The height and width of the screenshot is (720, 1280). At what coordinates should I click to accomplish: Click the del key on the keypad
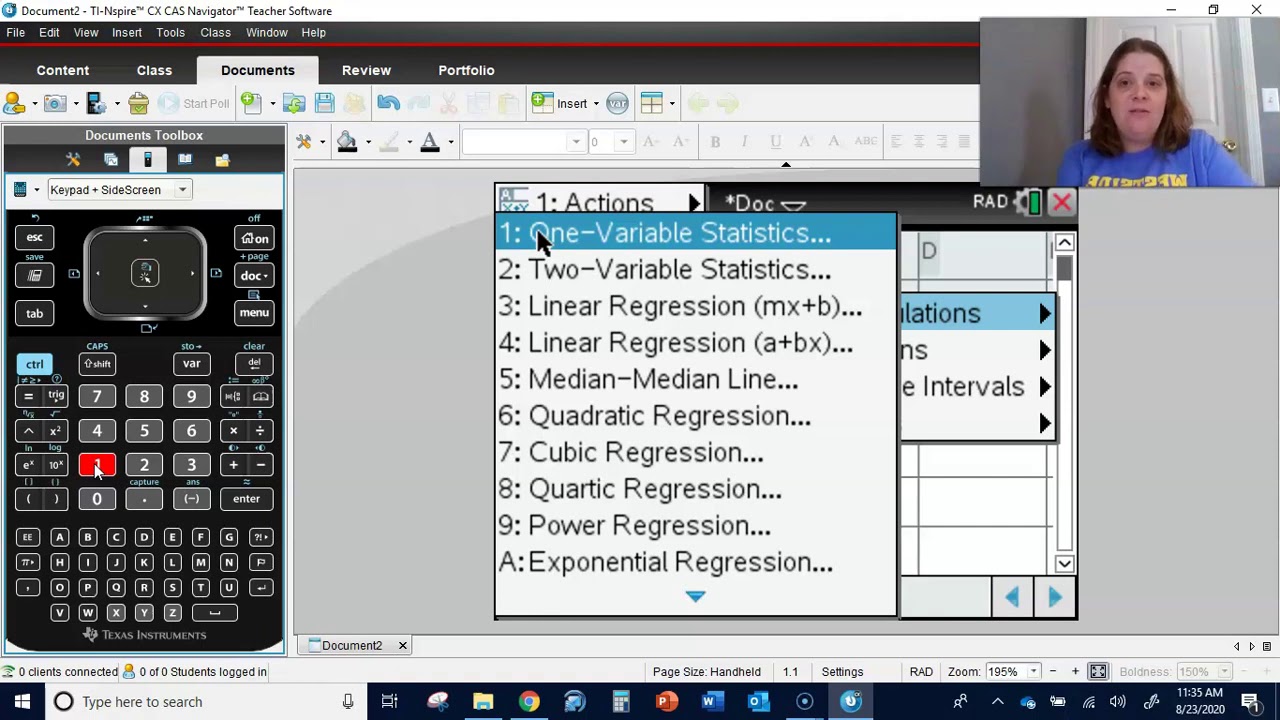254,364
